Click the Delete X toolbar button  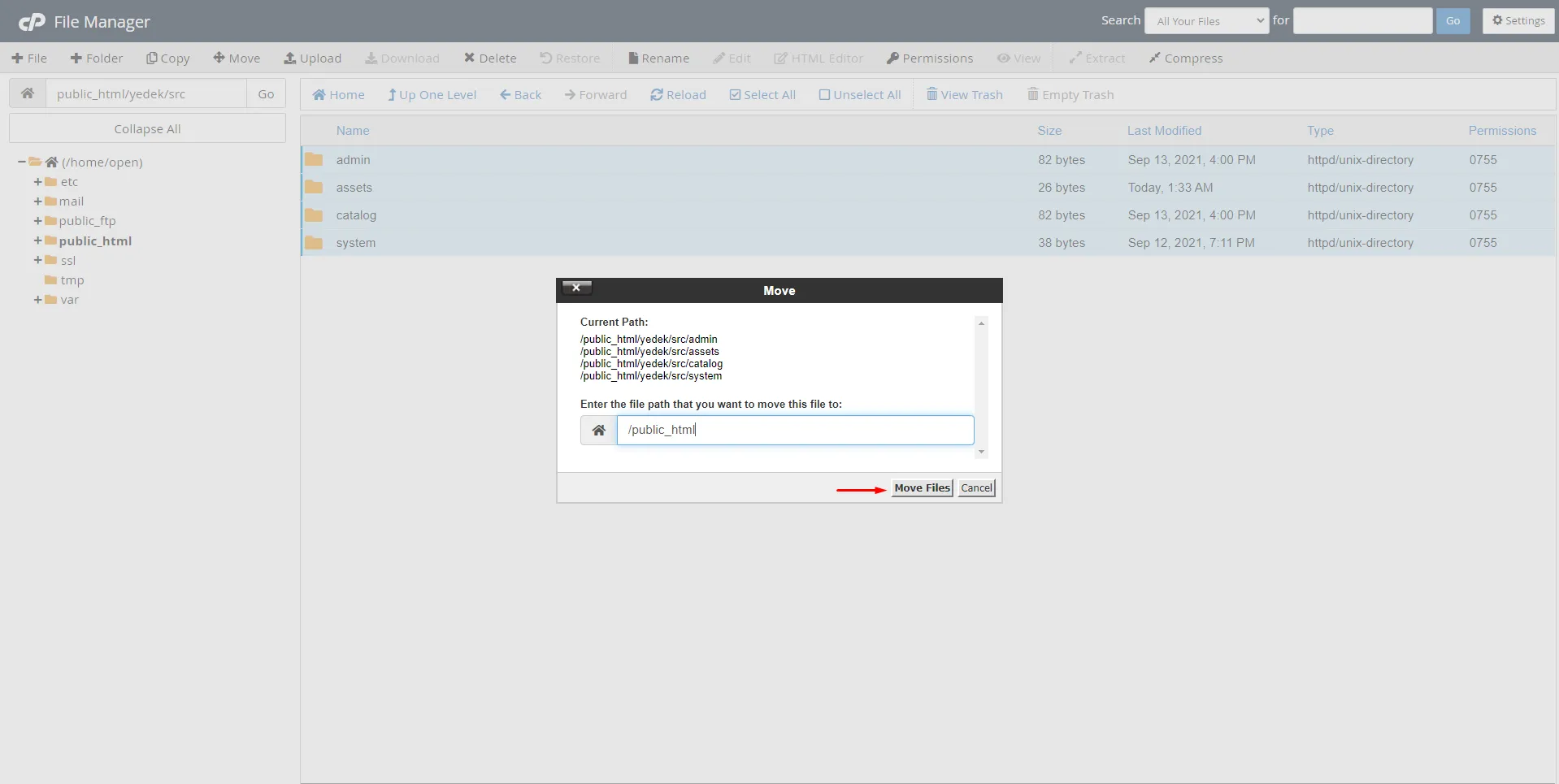point(490,58)
